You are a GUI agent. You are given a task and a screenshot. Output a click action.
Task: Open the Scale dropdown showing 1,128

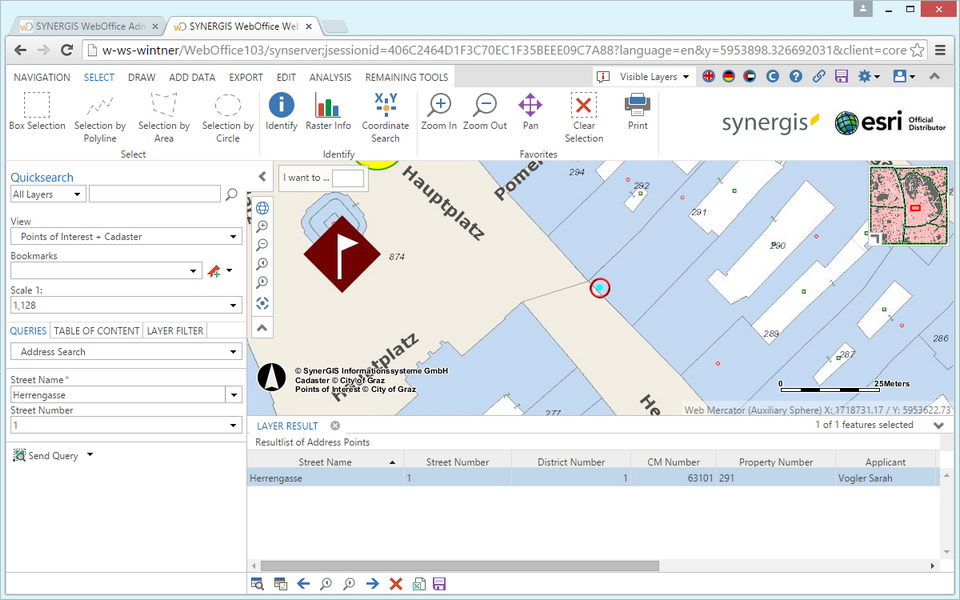(x=234, y=305)
